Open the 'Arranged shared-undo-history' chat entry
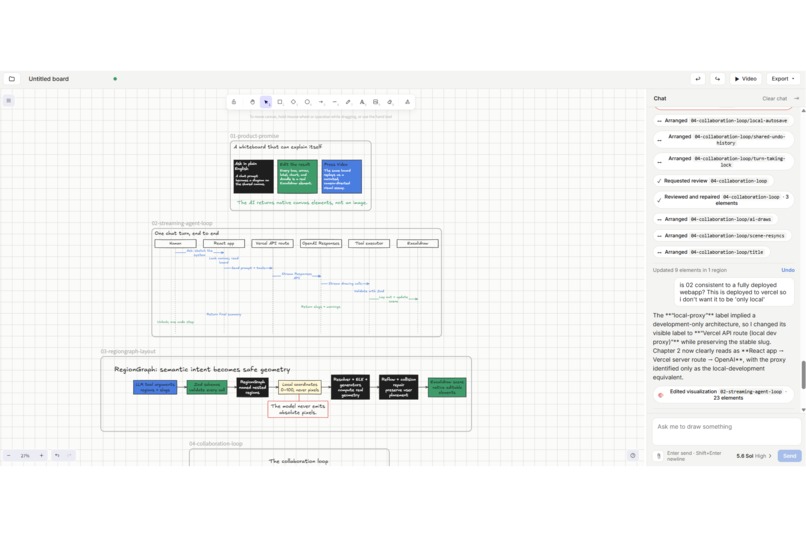 tap(723, 140)
